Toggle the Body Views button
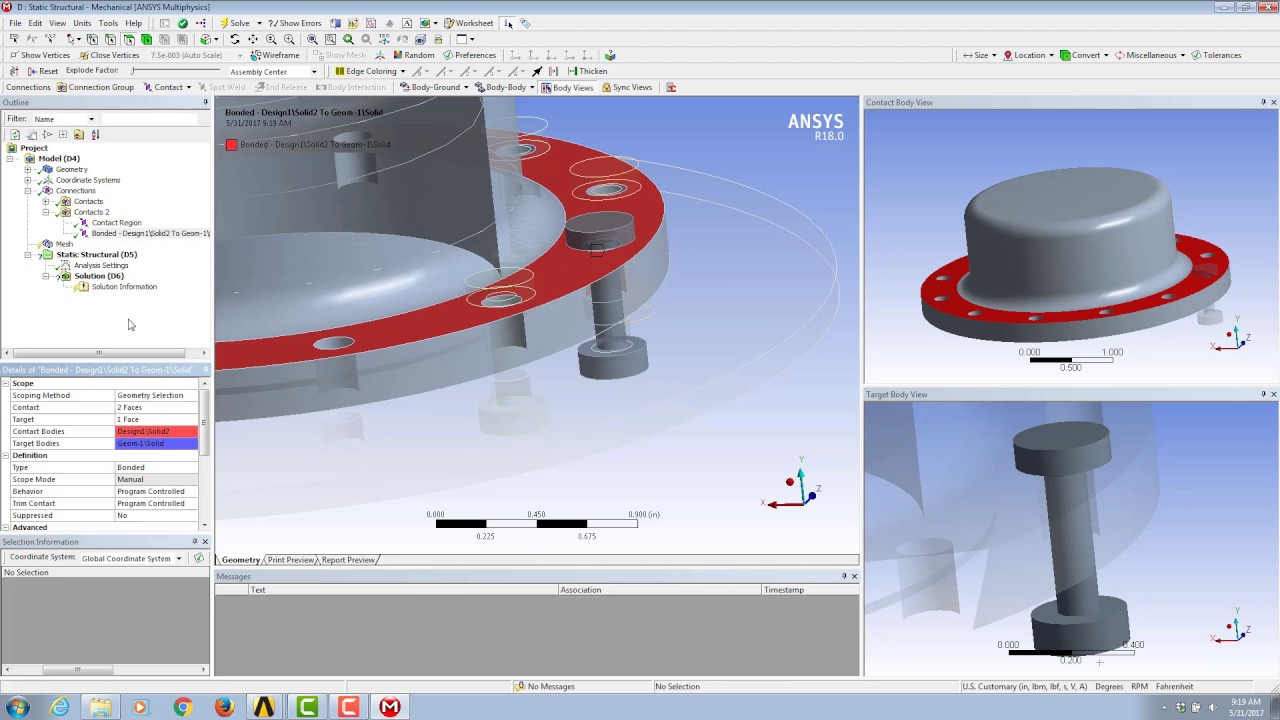The height and width of the screenshot is (720, 1280). coord(567,87)
